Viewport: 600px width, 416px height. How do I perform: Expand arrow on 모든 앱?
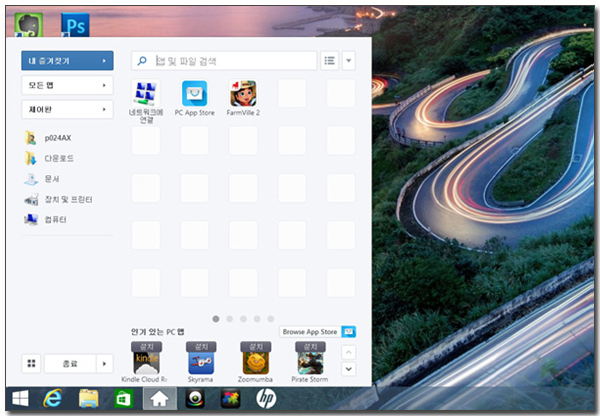[104, 85]
